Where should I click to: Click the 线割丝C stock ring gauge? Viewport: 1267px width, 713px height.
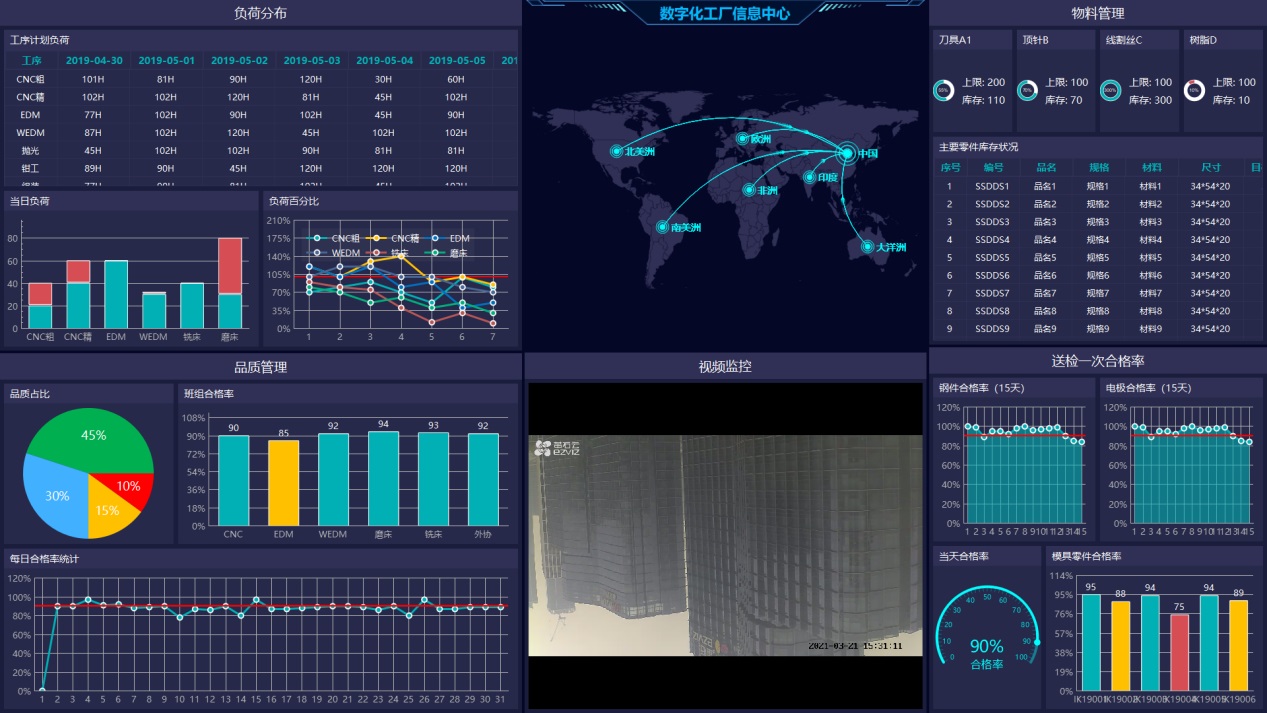coord(1110,91)
